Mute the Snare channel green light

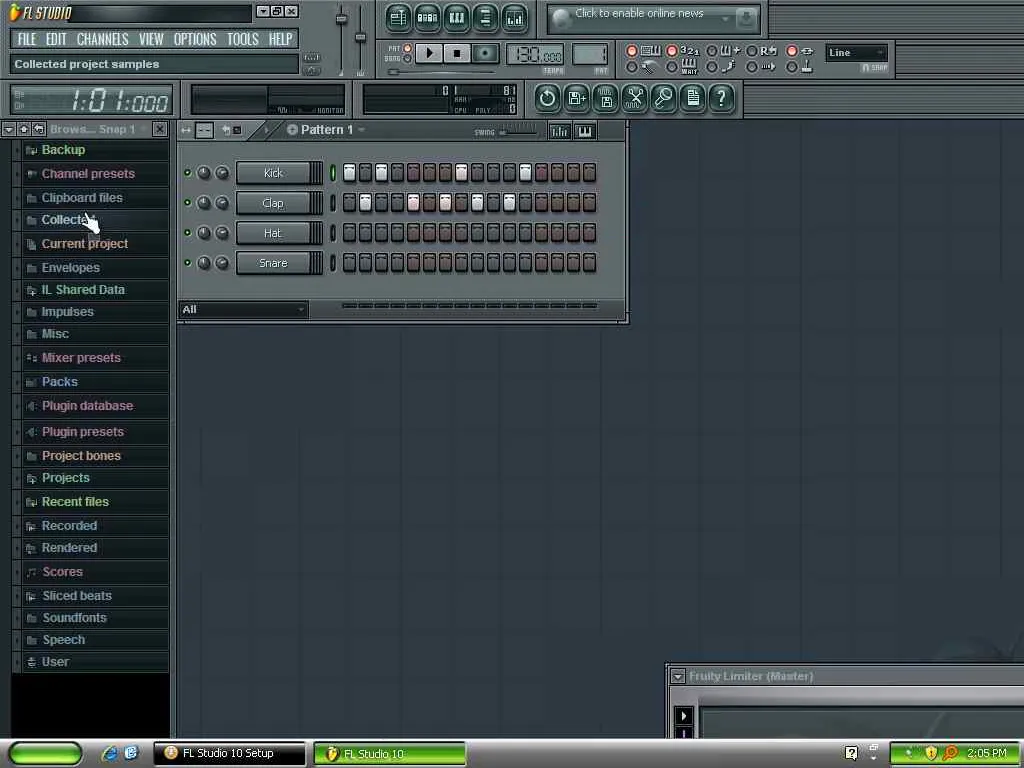tap(187, 263)
